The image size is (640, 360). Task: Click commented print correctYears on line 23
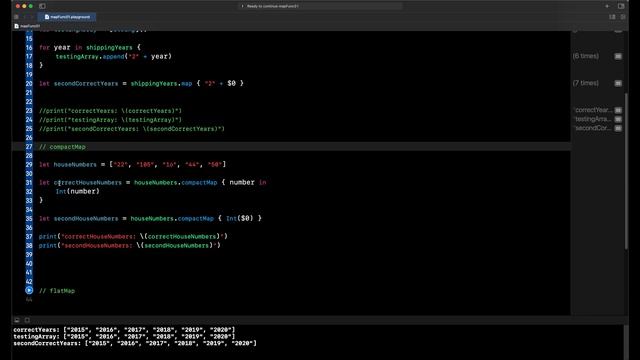tap(110, 111)
